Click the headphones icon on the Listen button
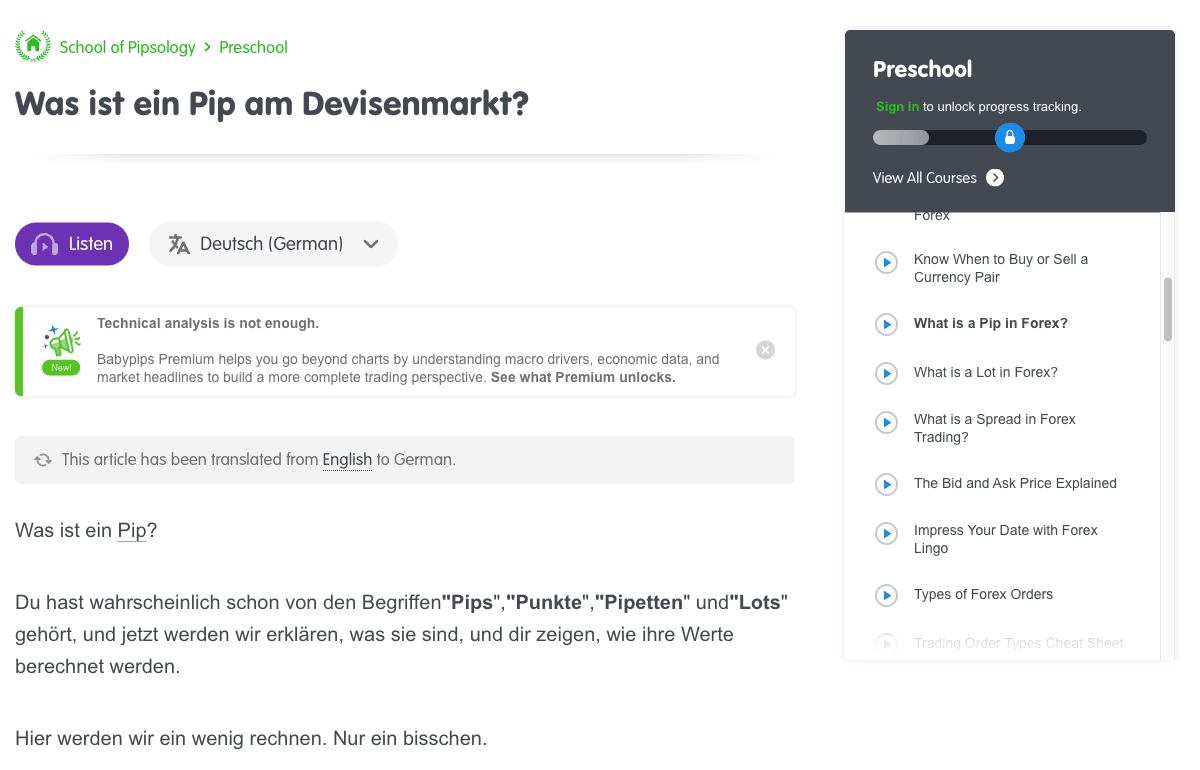 click(45, 245)
